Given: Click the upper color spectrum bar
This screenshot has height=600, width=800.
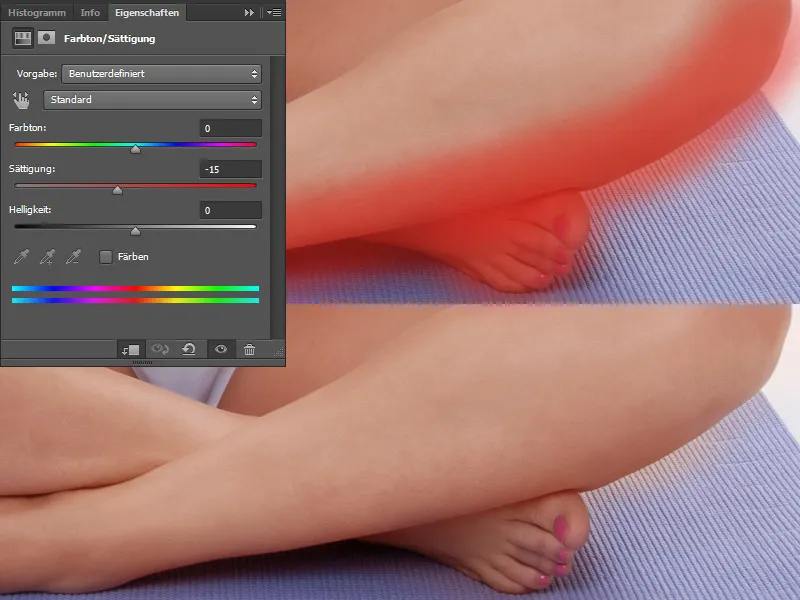Looking at the screenshot, I should 135,289.
